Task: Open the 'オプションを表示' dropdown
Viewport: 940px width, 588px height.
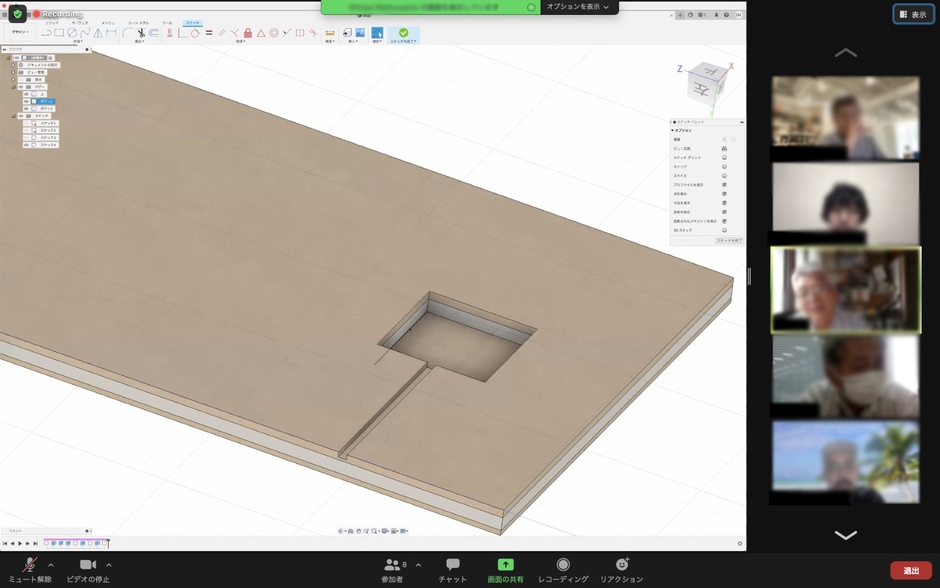Action: [x=577, y=7]
